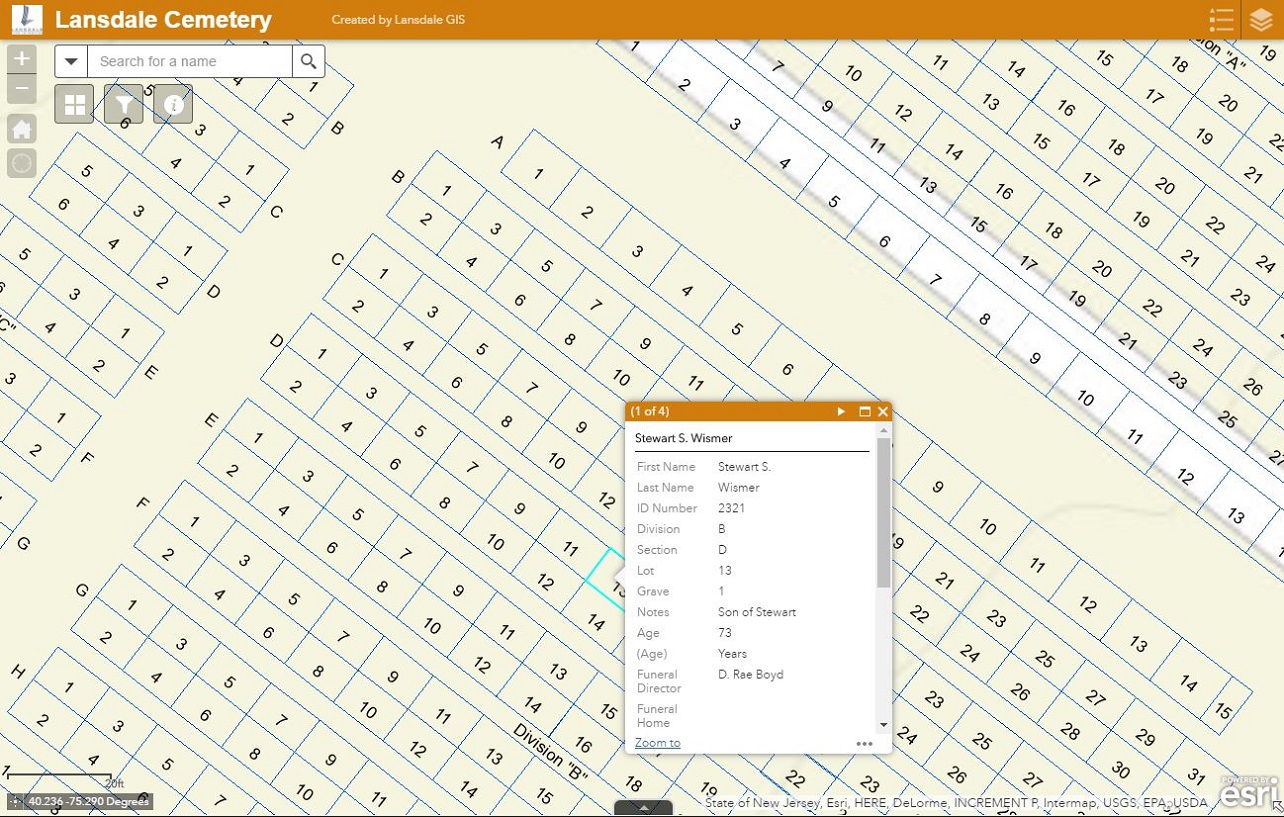Open the Legend icon in the header

pos(1222,19)
